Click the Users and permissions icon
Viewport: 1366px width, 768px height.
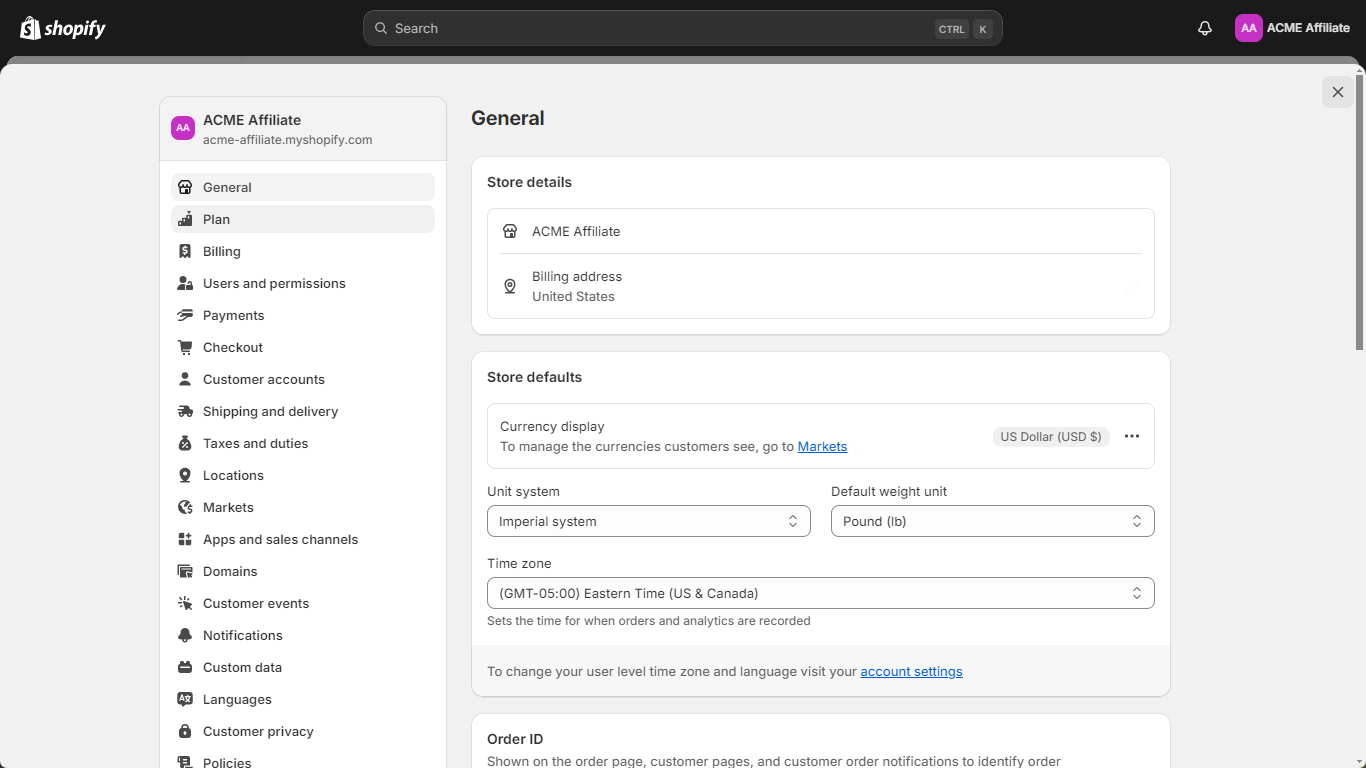(x=185, y=283)
